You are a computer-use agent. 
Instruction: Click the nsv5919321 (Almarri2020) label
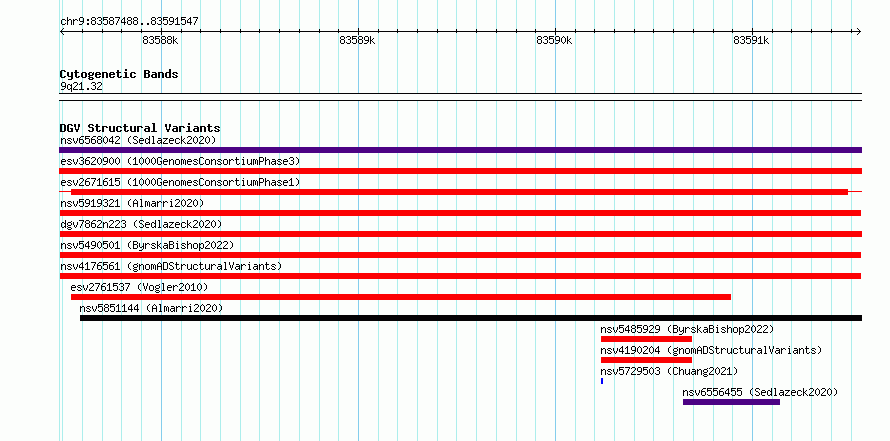coord(132,203)
